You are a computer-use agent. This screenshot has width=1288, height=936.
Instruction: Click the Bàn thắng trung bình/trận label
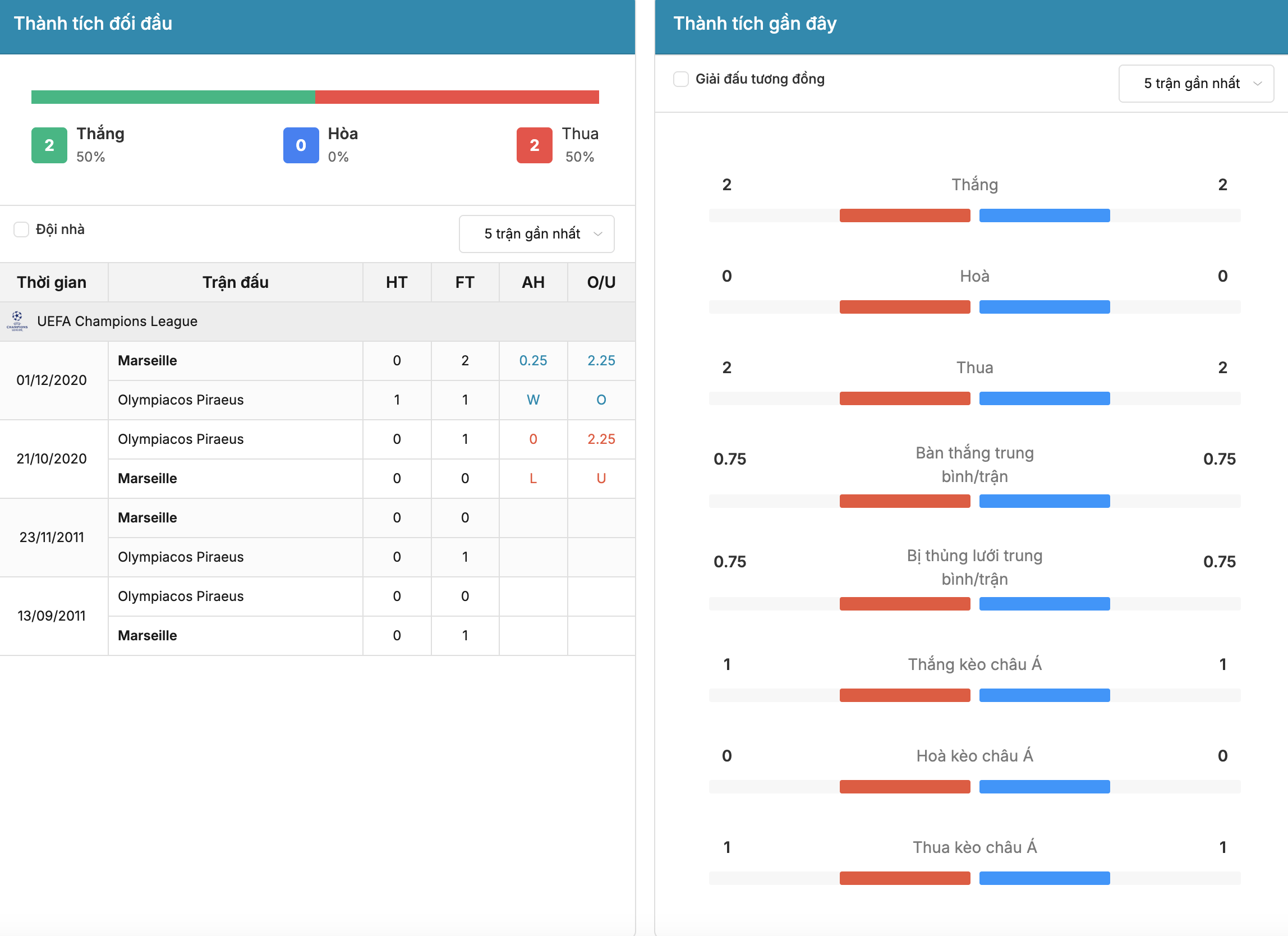pos(975,465)
